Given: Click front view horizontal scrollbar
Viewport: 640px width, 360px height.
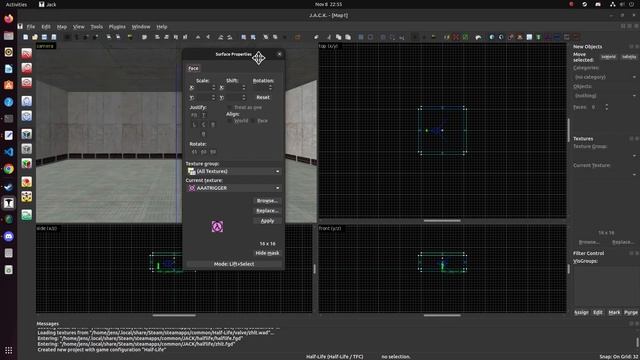Looking at the screenshot, I should (442, 315).
